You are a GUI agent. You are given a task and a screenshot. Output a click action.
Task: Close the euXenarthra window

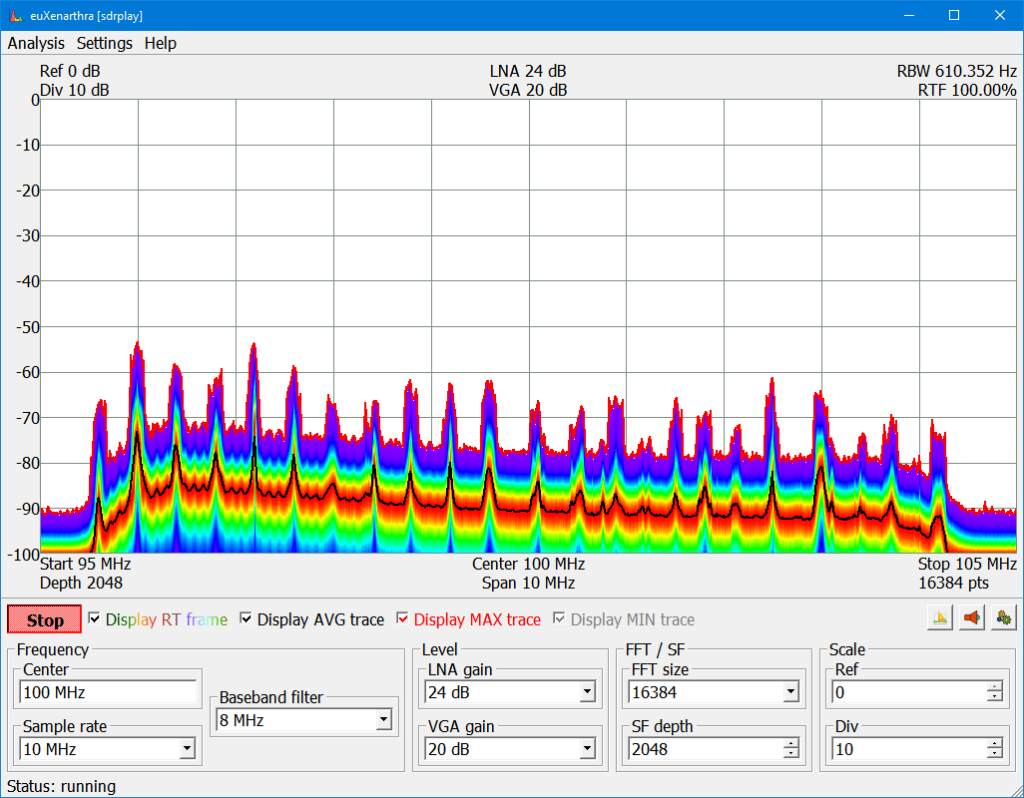coord(1000,15)
